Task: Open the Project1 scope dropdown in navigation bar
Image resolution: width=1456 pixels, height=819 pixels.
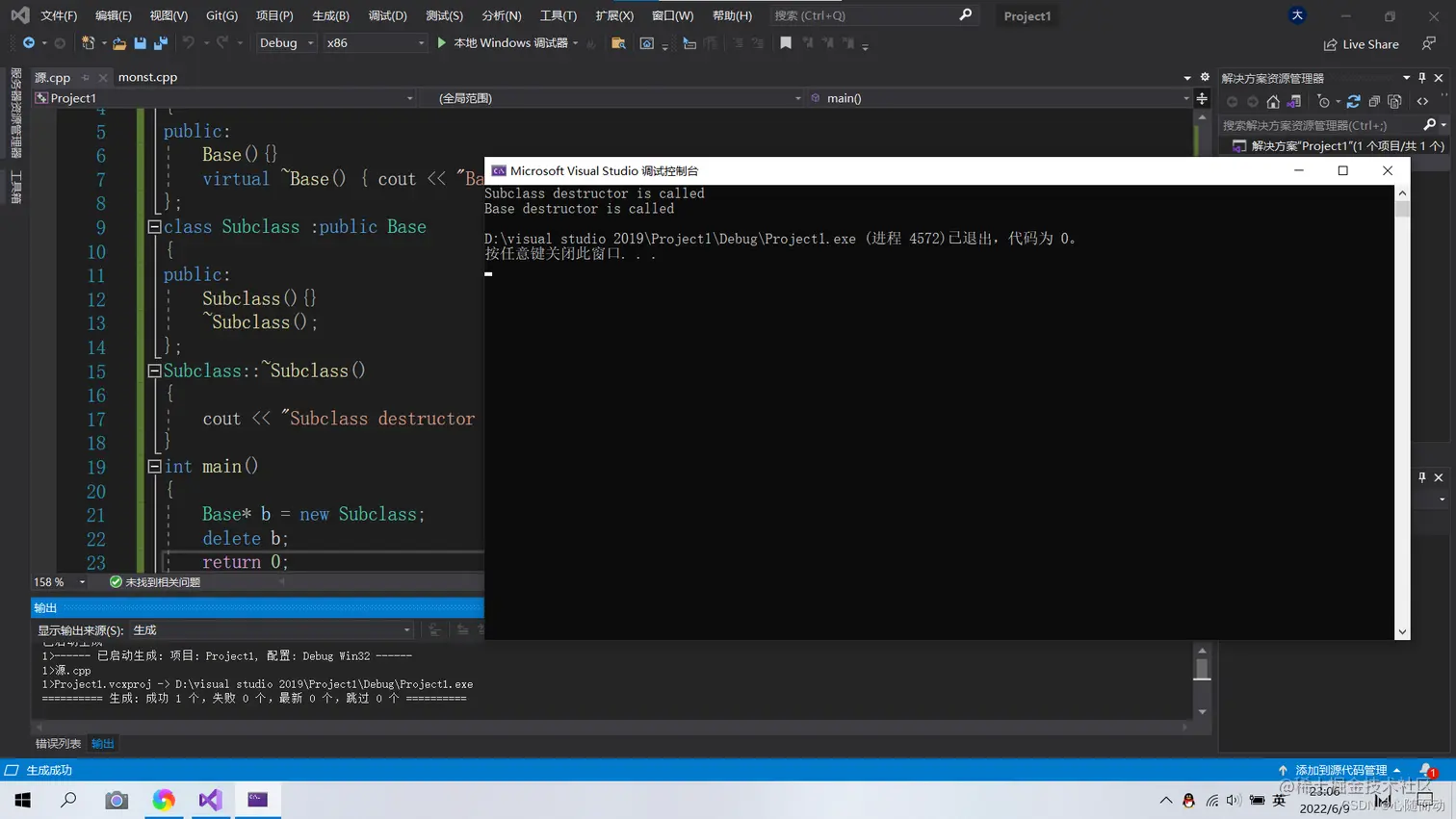Action: tap(224, 98)
